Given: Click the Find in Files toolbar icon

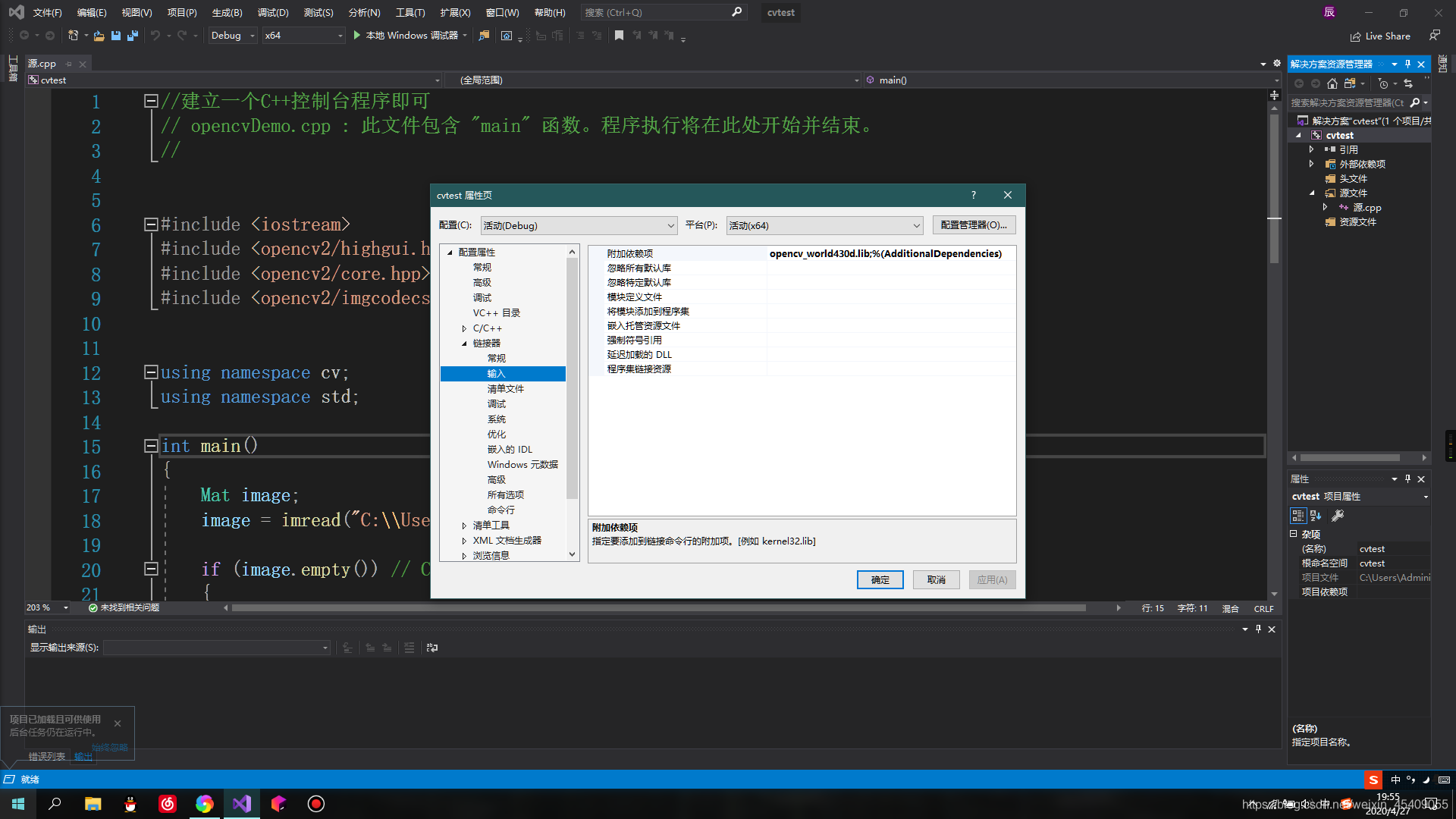Looking at the screenshot, I should point(484,36).
